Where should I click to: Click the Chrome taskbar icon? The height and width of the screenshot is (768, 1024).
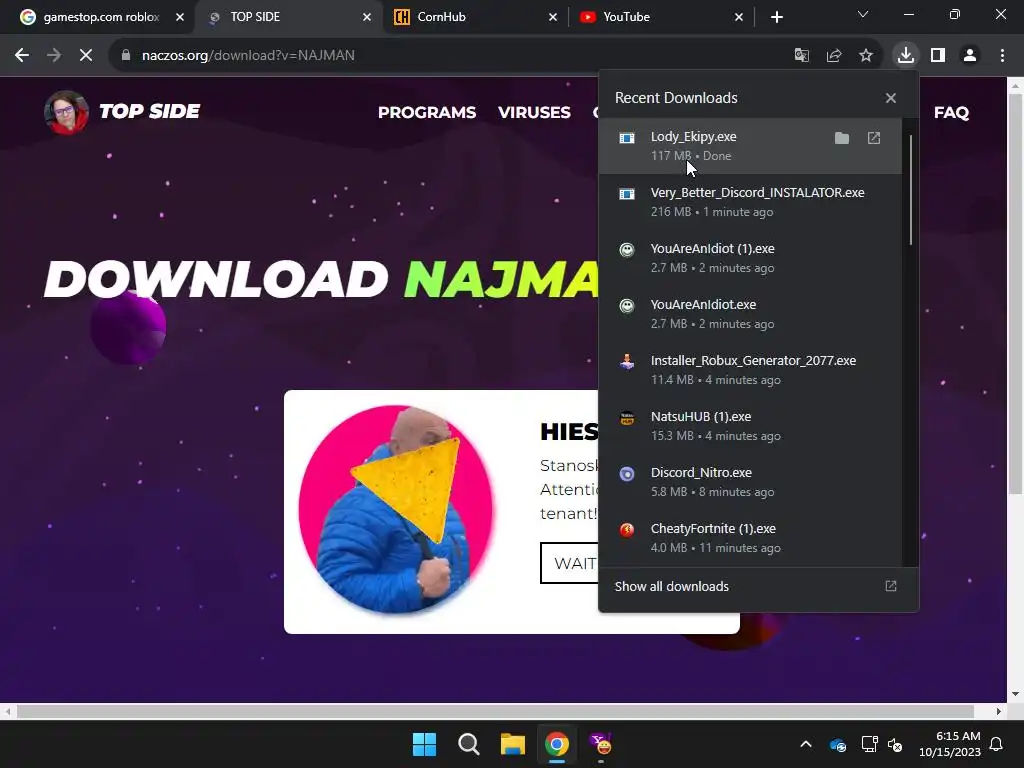557,744
